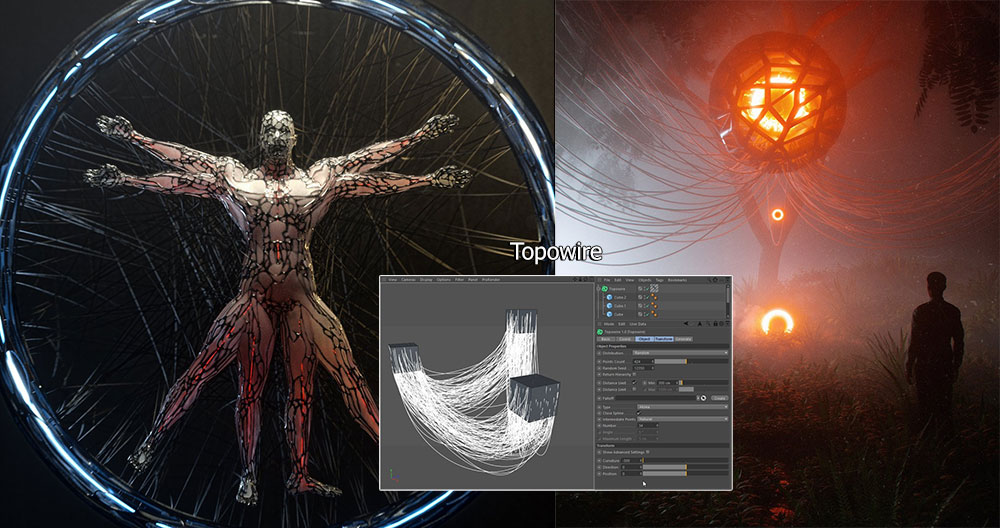Open the viewport View menu
Image resolution: width=1000 pixels, height=528 pixels.
pos(392,280)
